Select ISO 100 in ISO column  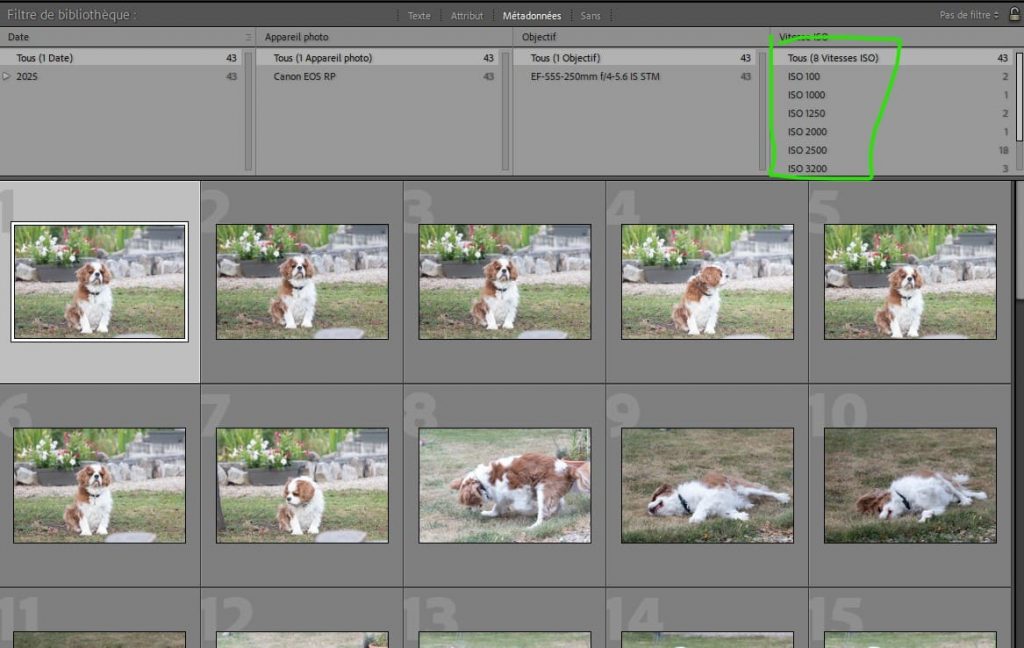804,77
